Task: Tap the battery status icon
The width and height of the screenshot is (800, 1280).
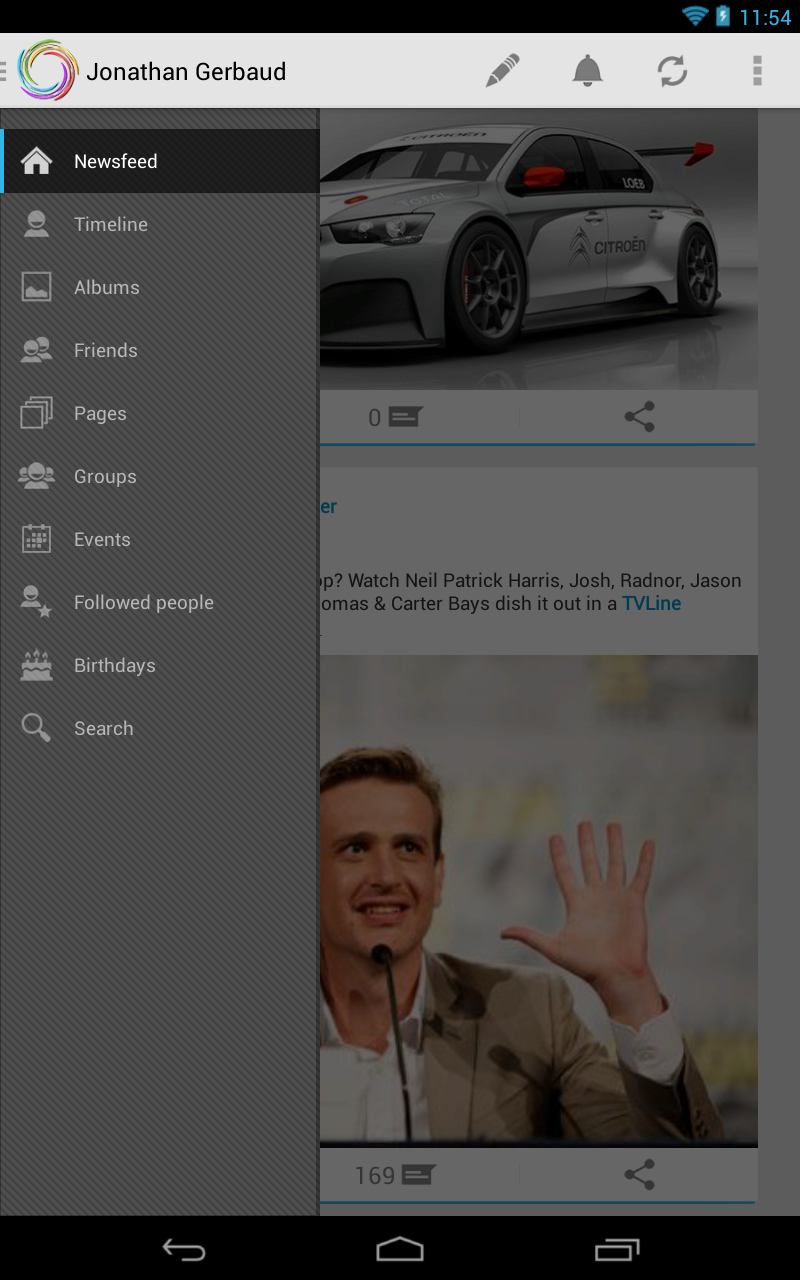Action: [x=723, y=16]
